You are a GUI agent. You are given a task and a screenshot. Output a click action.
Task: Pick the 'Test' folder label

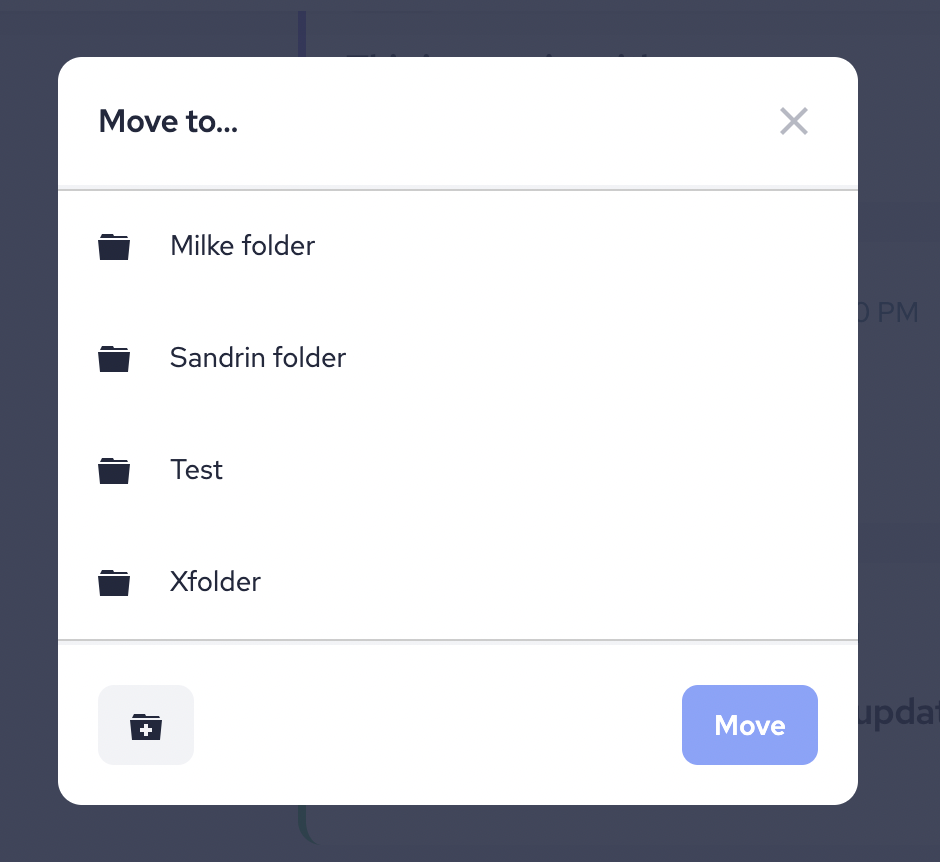(x=197, y=470)
